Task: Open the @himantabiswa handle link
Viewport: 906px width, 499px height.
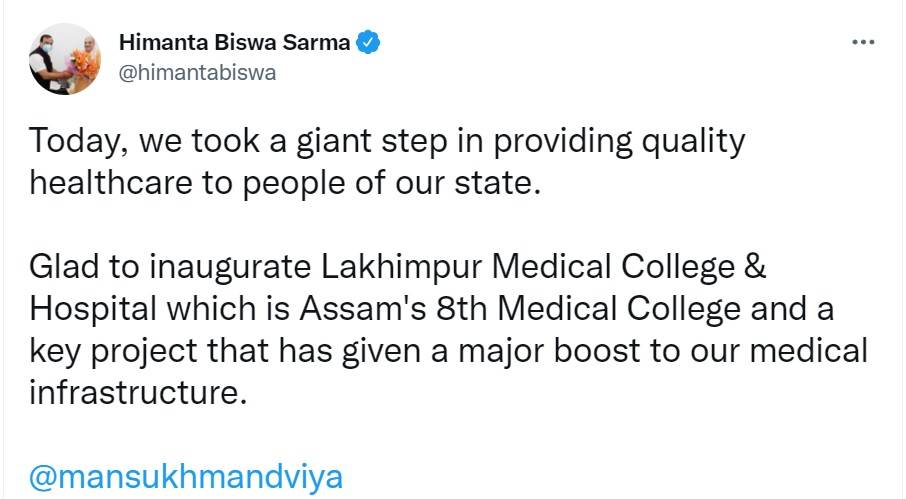Action: point(197,72)
